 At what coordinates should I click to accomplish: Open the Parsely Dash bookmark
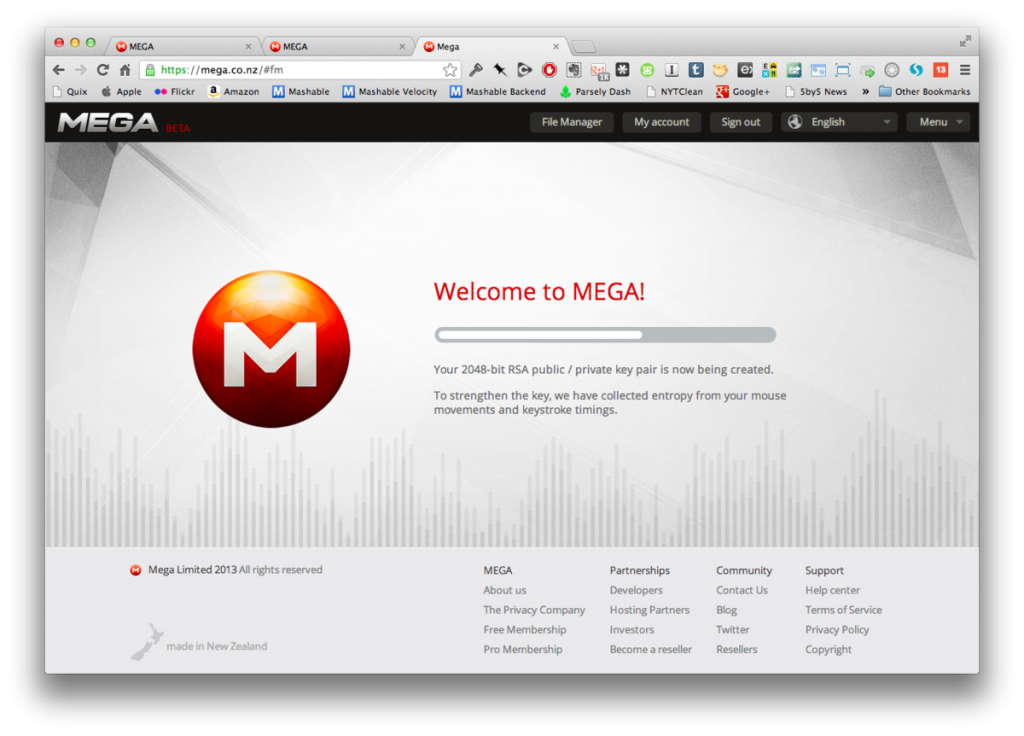point(596,91)
